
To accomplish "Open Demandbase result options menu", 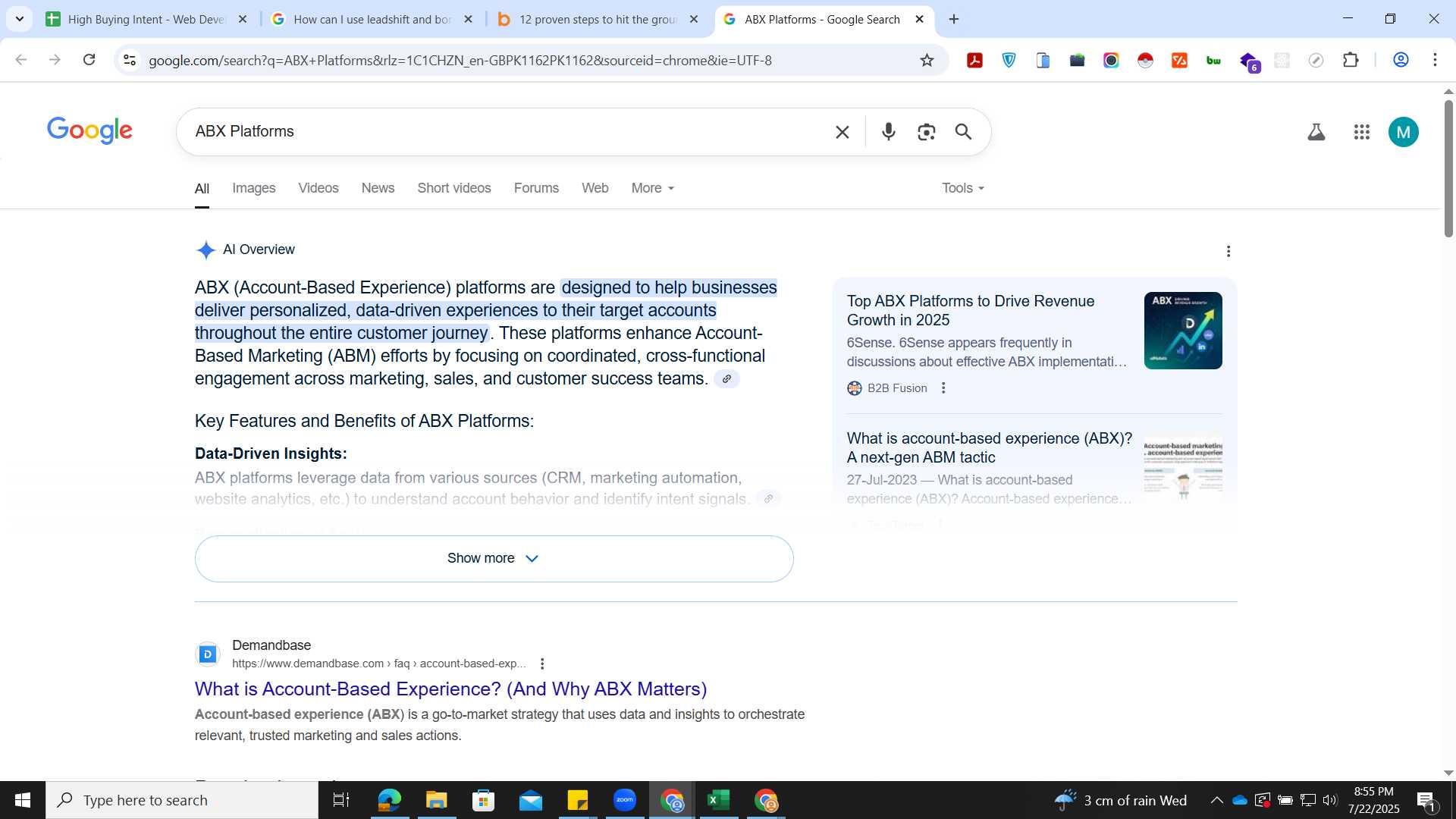I will pos(541,664).
